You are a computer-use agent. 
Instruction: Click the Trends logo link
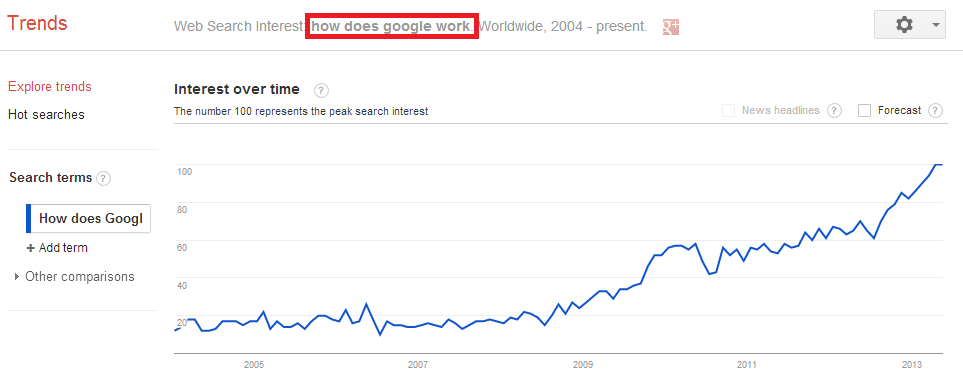point(37,23)
